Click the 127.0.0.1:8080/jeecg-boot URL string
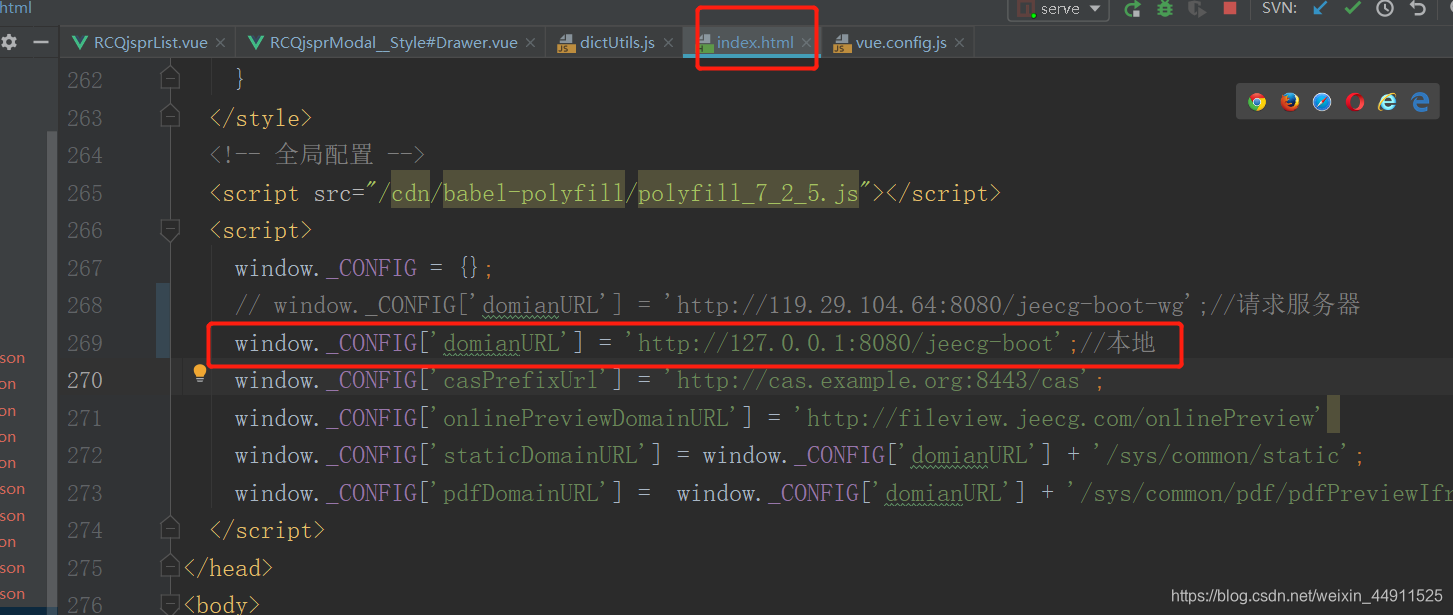 pos(847,343)
